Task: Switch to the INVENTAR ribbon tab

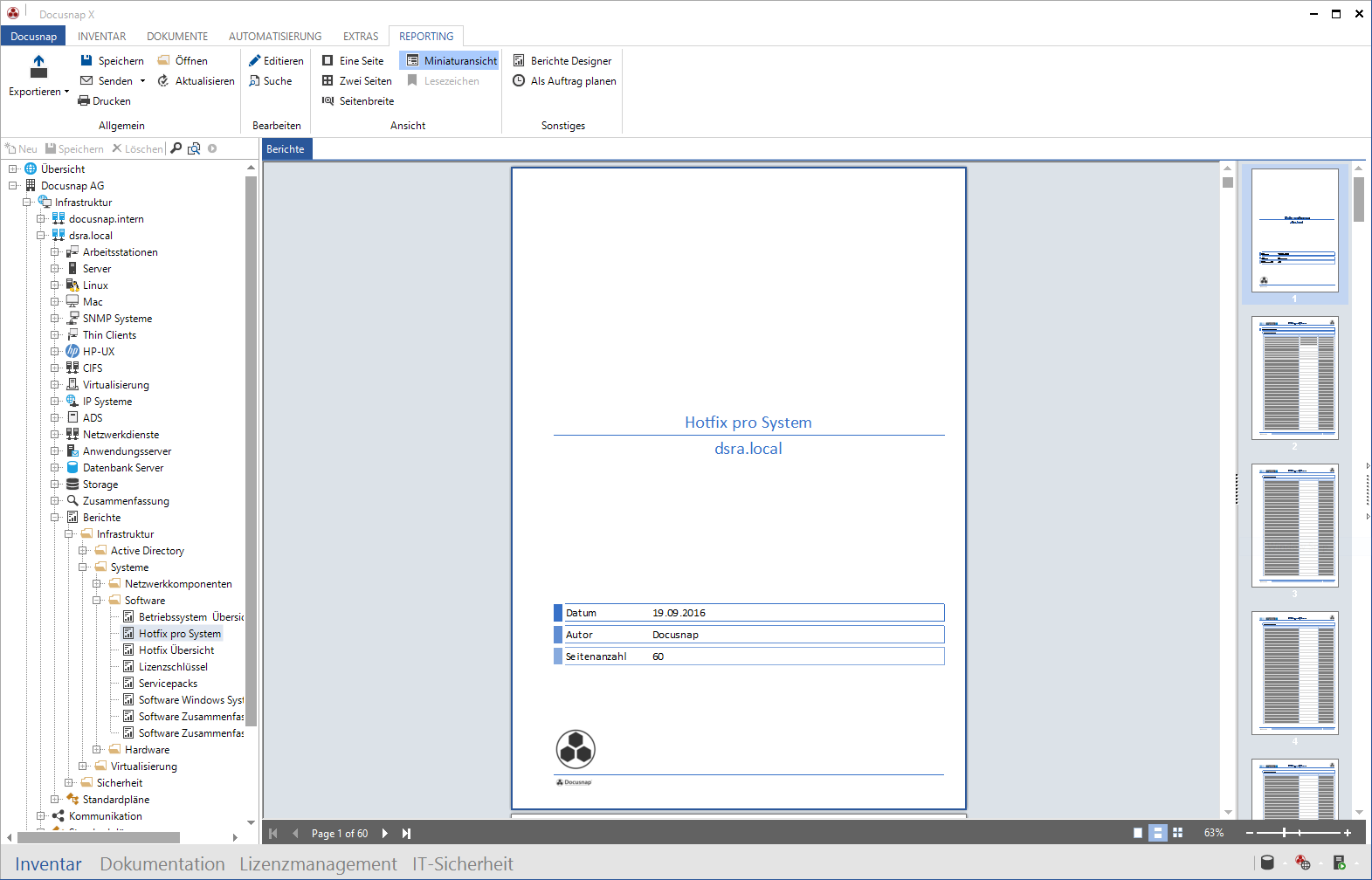Action: (101, 36)
